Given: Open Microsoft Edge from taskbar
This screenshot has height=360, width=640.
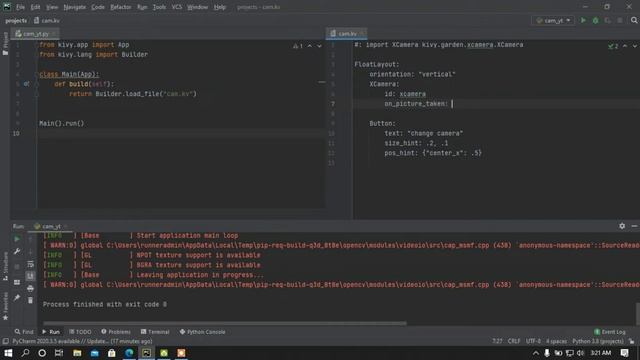Looking at the screenshot, I should [129, 353].
